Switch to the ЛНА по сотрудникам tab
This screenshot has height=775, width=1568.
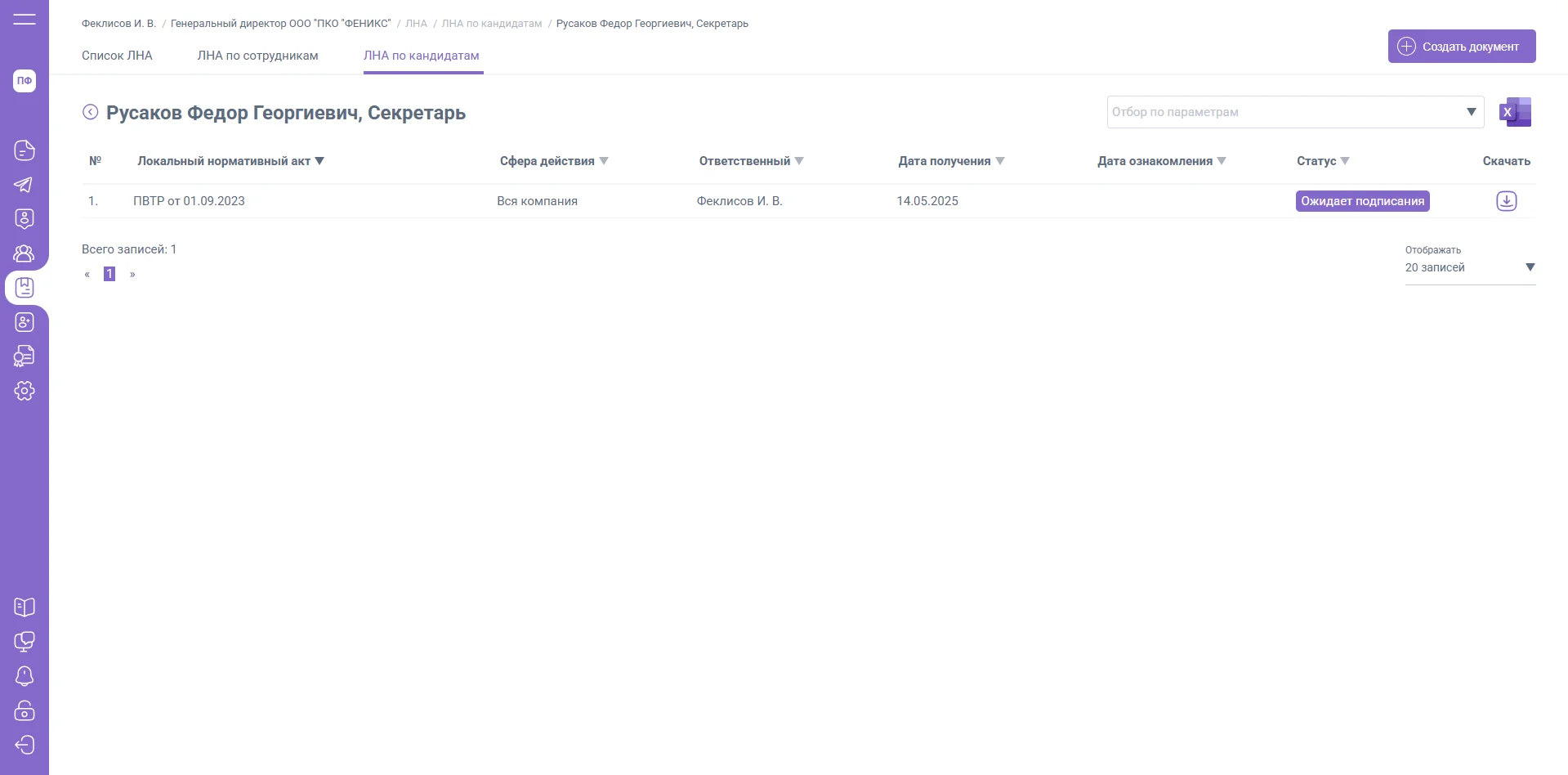point(257,56)
